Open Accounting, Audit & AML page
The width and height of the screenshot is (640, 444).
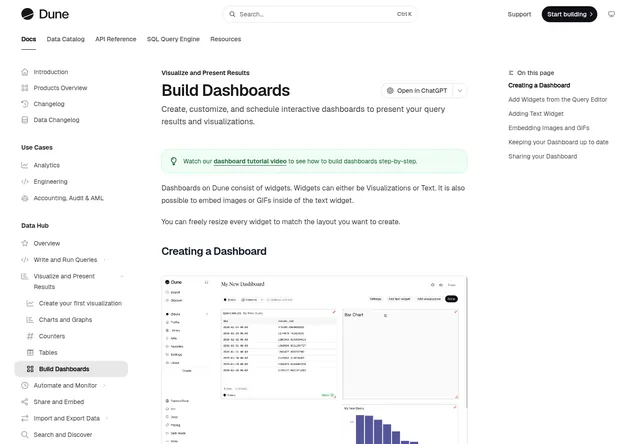click(69, 198)
